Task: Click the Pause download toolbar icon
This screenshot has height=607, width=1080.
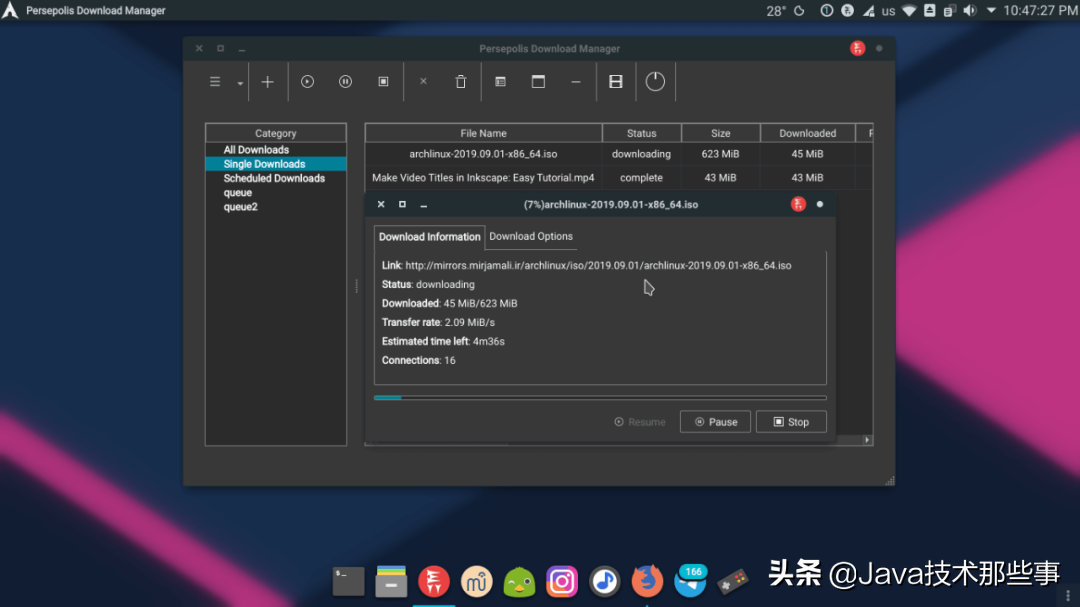Action: pyautogui.click(x=345, y=81)
